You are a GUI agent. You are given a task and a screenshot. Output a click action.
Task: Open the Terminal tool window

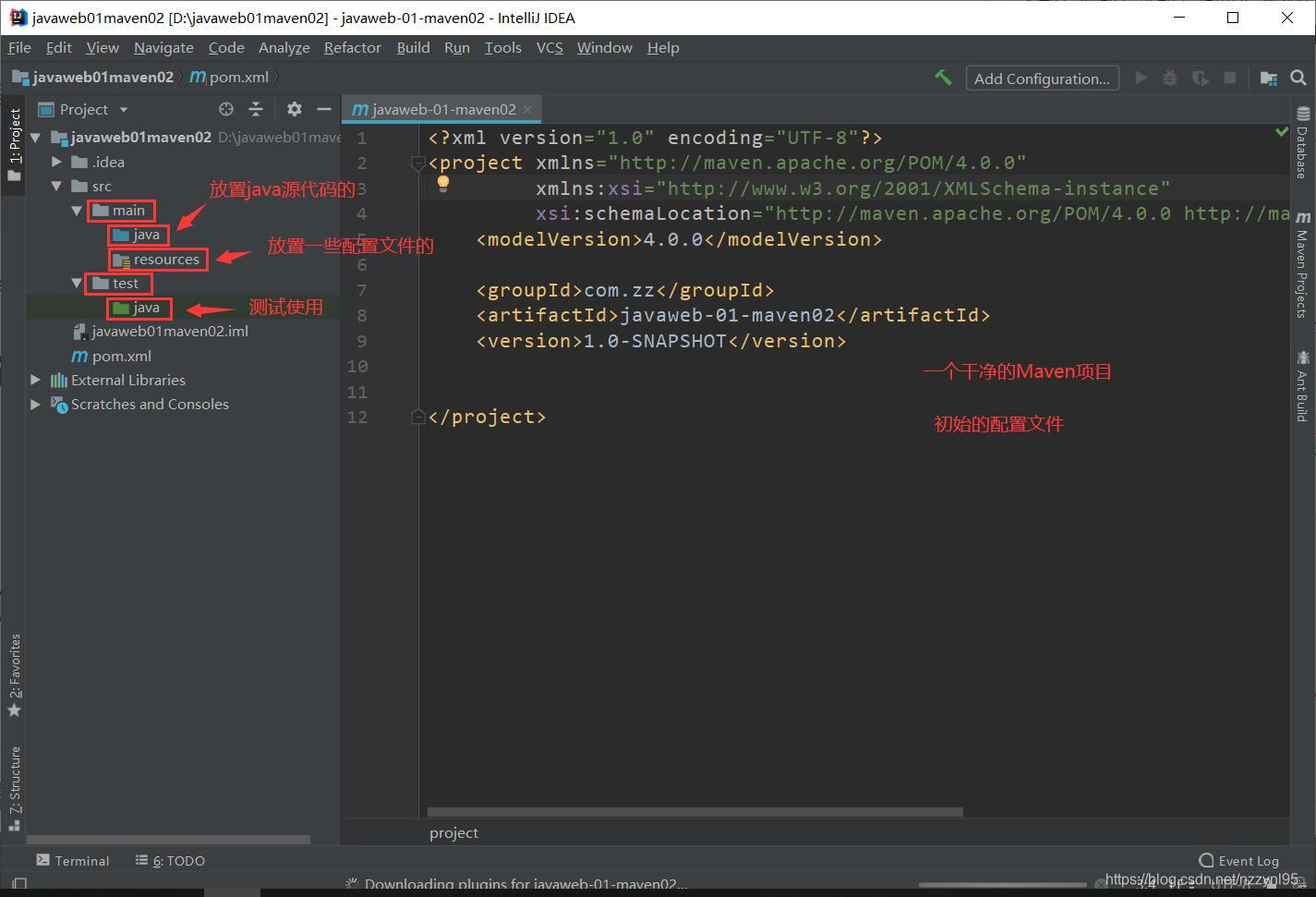(73, 860)
